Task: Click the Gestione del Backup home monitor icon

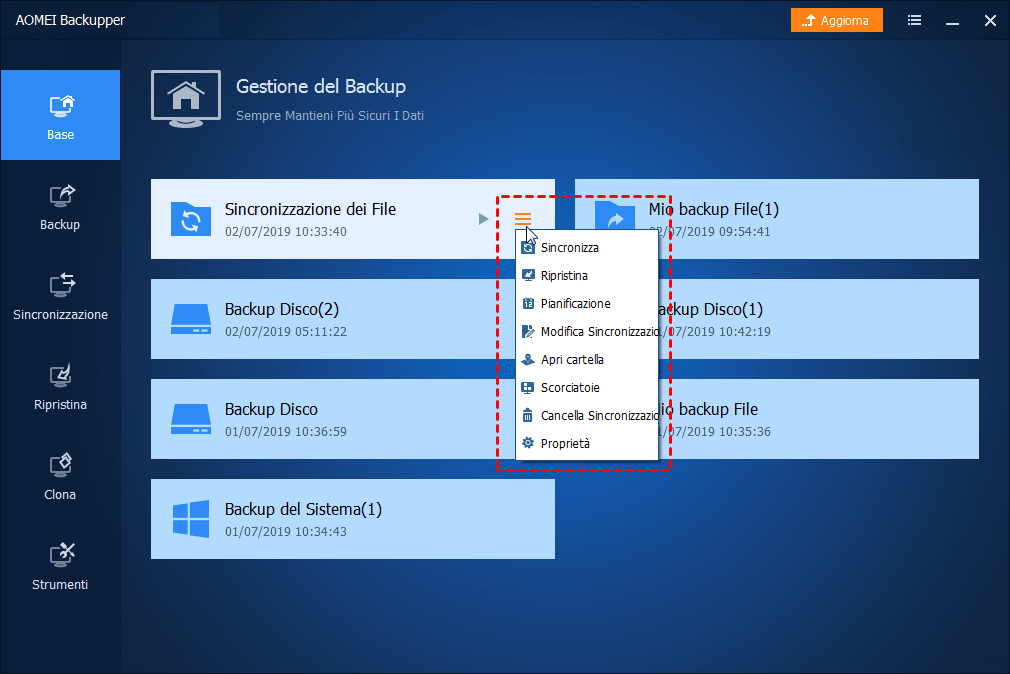Action: pos(186,99)
